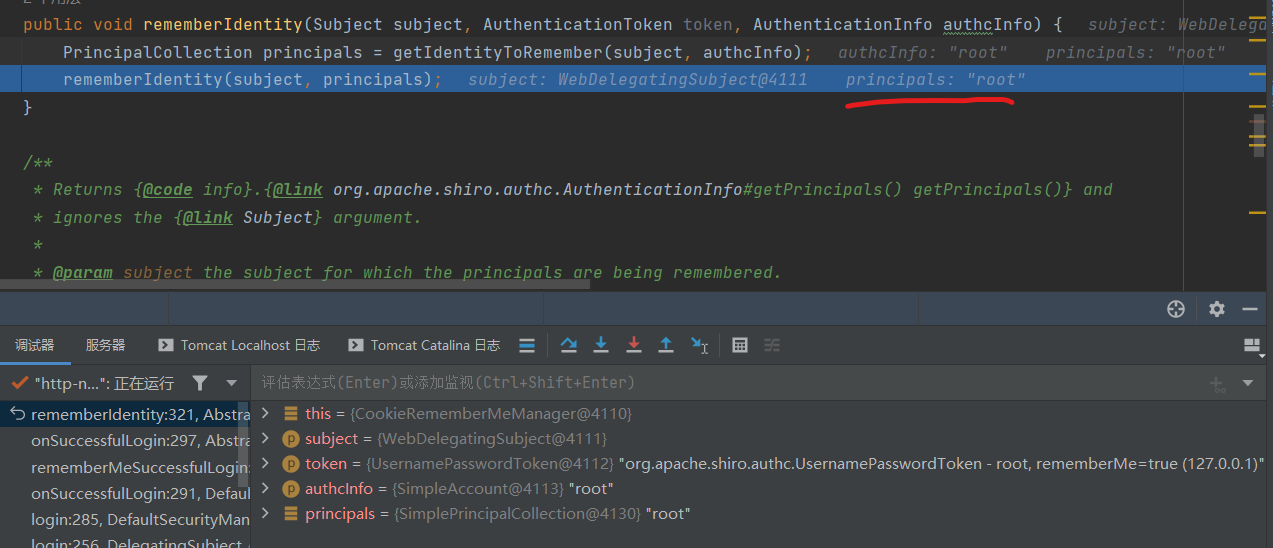
Task: Click the threads filter funnel icon
Action: (x=200, y=383)
